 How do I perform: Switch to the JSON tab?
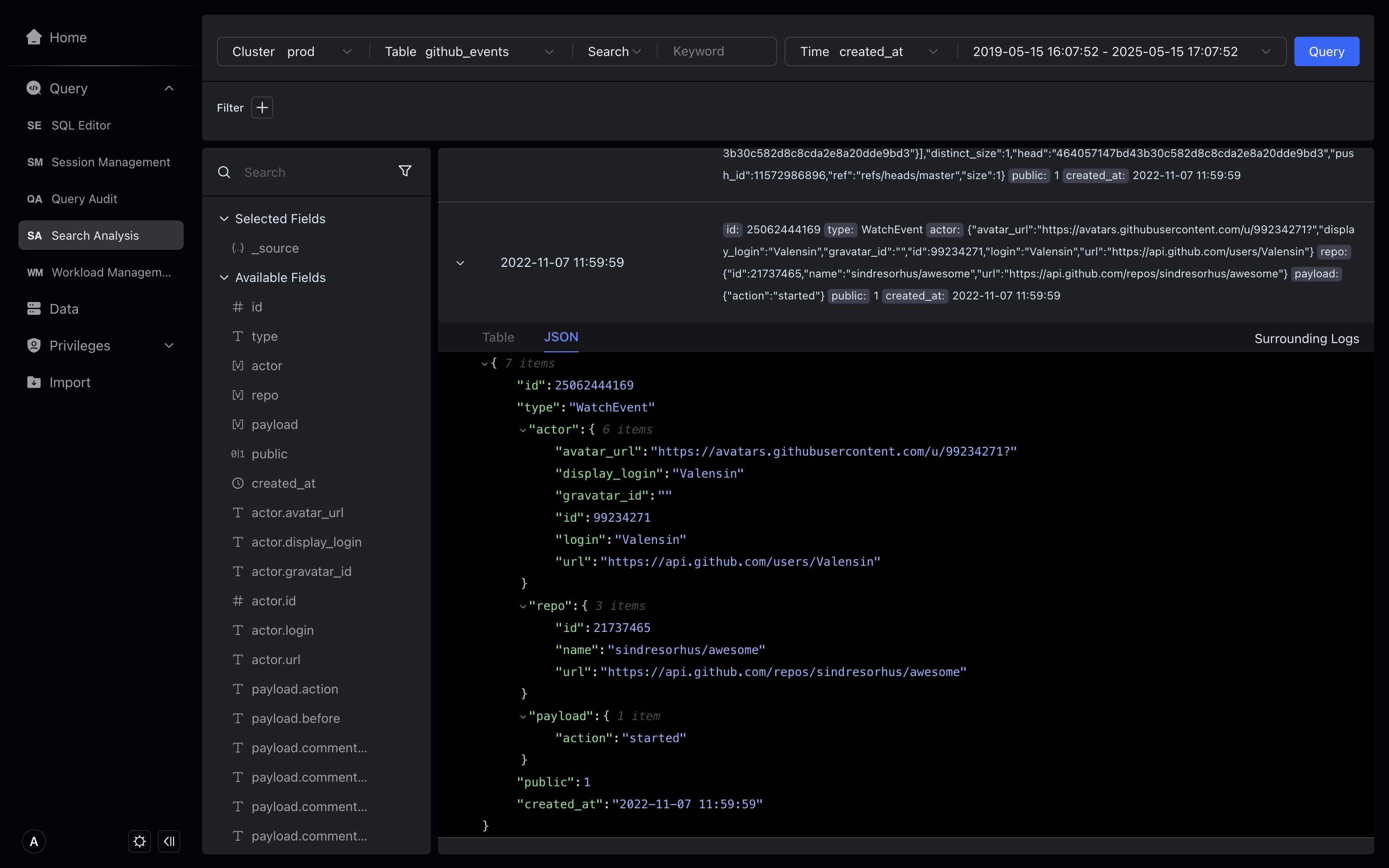[561, 338]
